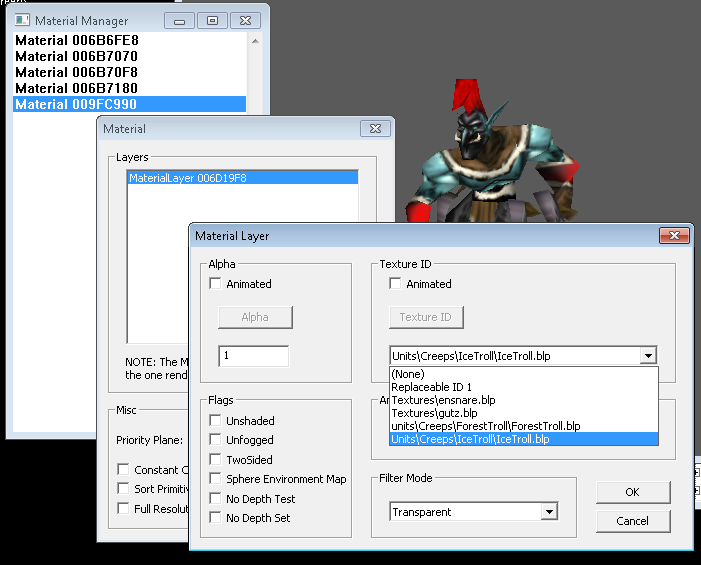Select Material 006B7070 in the list
This screenshot has width=701, height=565.
[x=129, y=56]
